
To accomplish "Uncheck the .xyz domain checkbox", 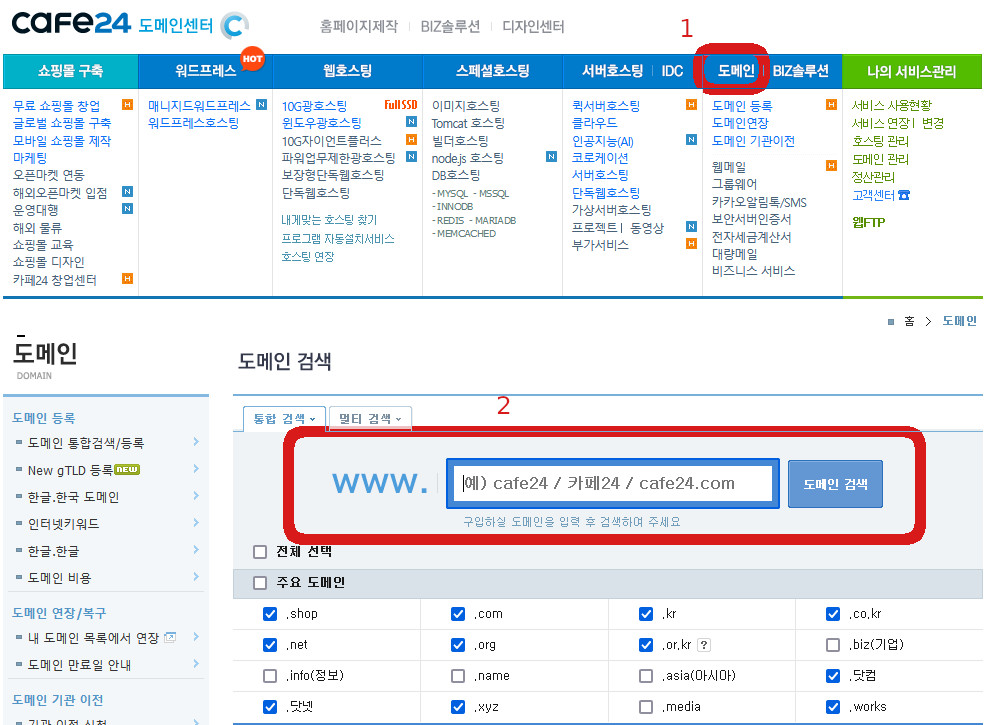I will (x=458, y=707).
